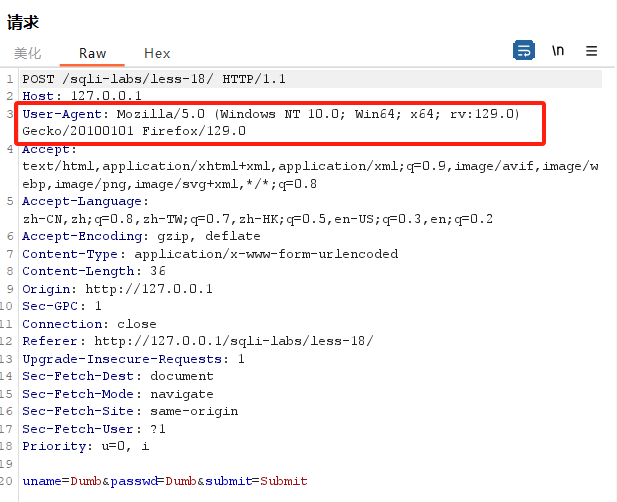The height and width of the screenshot is (502, 617).
Task: Click the Content-Length value 36
Action: point(157,271)
